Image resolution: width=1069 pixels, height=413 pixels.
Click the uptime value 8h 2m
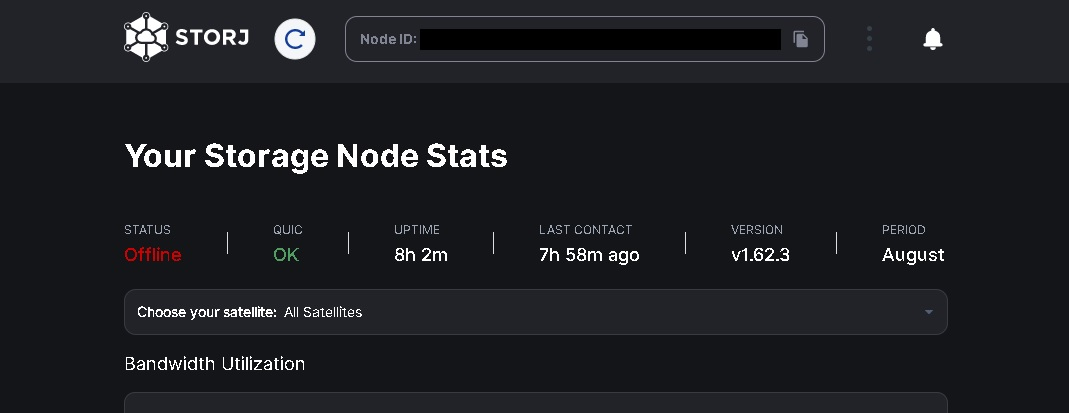(421, 255)
